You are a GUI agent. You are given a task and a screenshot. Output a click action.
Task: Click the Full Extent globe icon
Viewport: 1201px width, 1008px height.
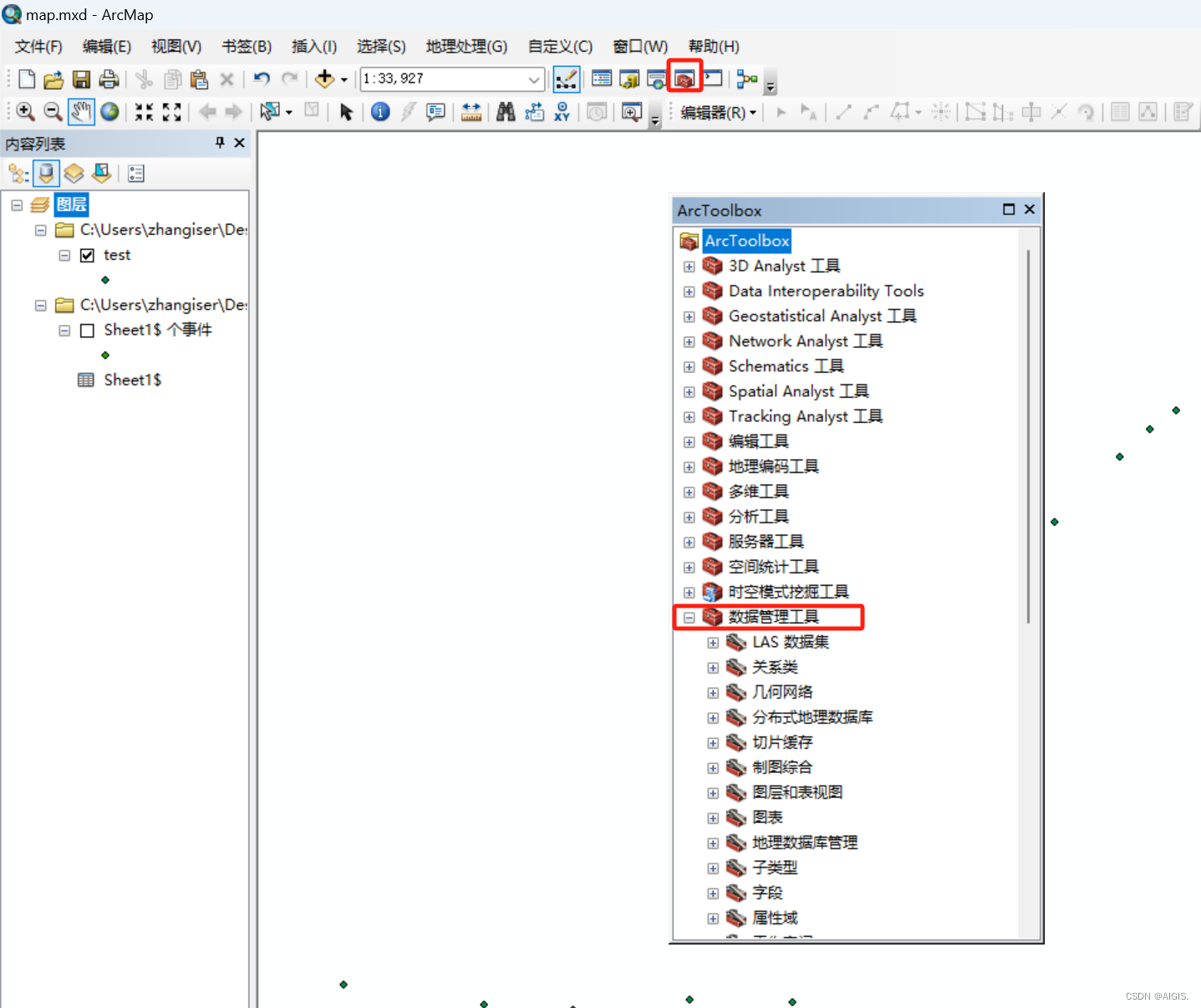pyautogui.click(x=109, y=112)
